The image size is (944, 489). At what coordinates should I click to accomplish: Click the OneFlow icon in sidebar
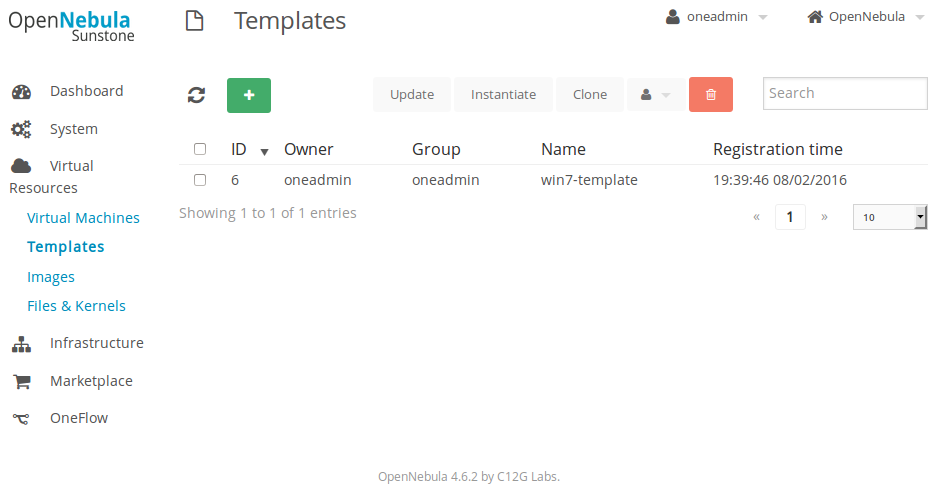pyautogui.click(x=21, y=419)
